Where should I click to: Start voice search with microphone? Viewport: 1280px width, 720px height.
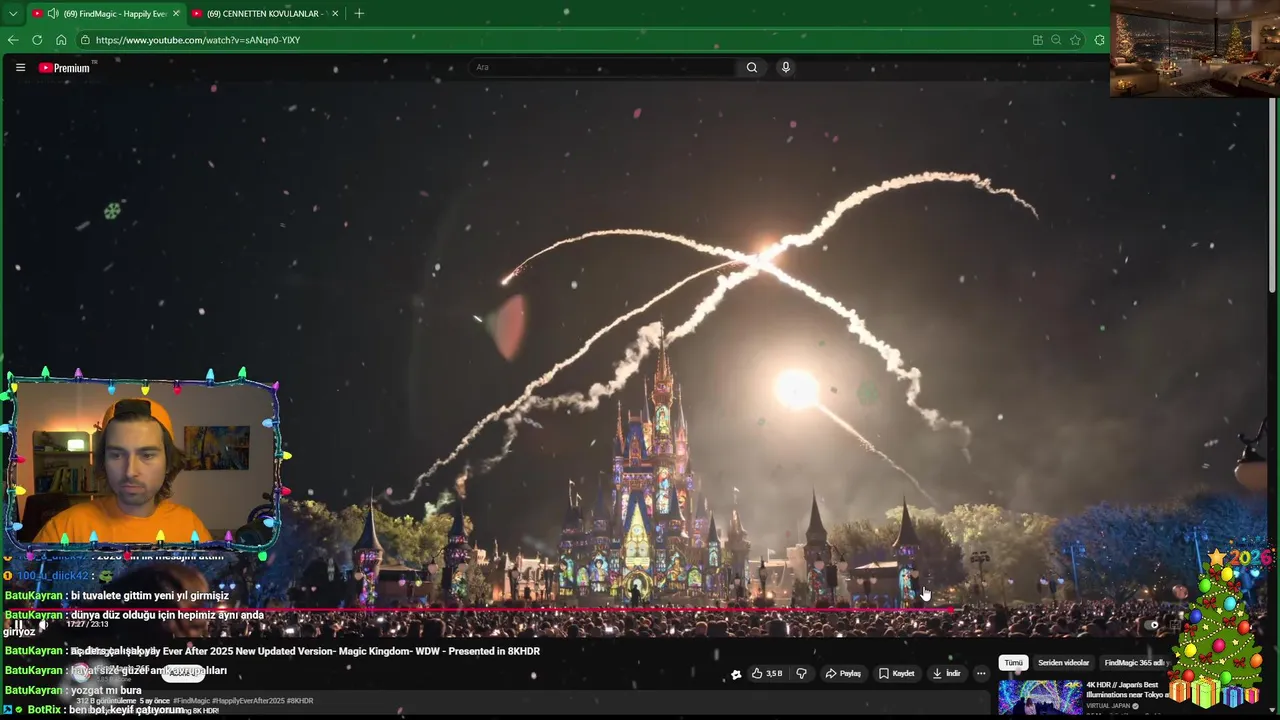[786, 67]
